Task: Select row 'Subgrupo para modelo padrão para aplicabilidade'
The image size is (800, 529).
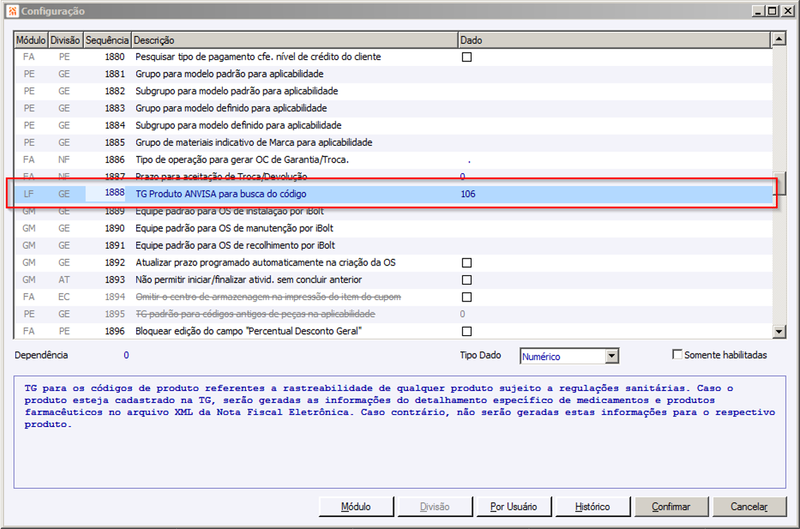Action: (393, 91)
